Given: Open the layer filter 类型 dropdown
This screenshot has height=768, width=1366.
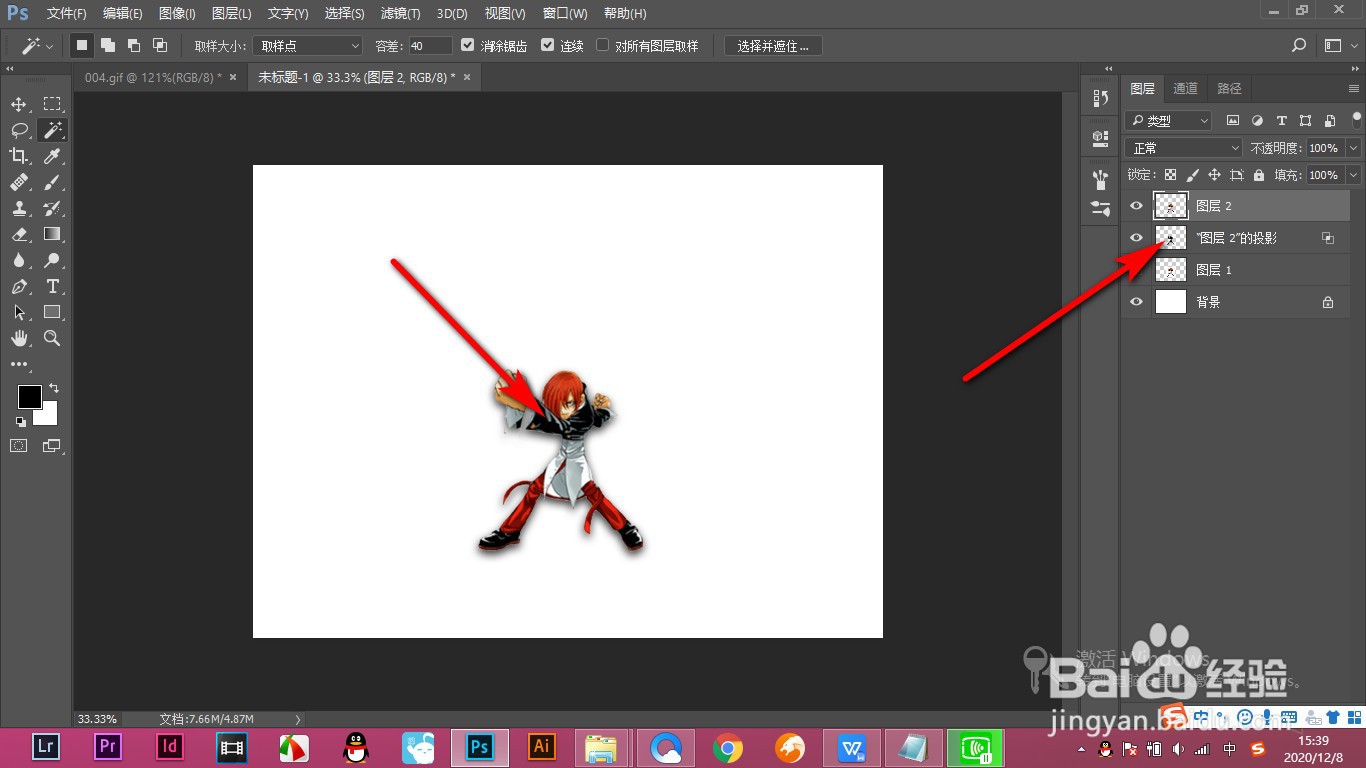Looking at the screenshot, I should click(1168, 120).
